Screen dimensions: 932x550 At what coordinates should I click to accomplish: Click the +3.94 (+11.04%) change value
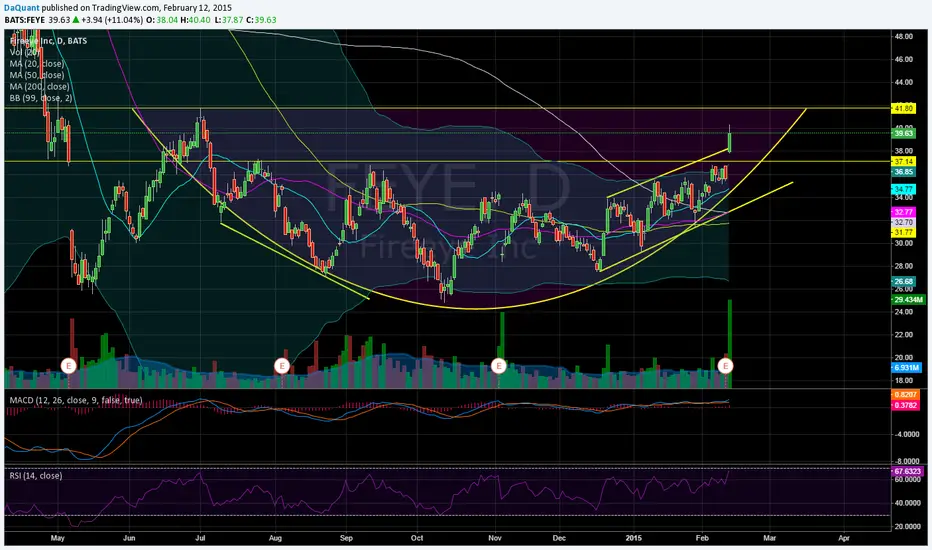tap(112, 20)
